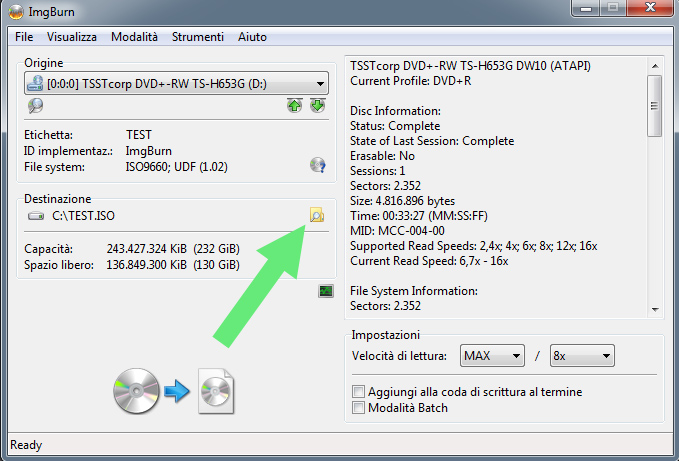Click the disc with question mark icon
679x461 pixels.
tap(318, 165)
